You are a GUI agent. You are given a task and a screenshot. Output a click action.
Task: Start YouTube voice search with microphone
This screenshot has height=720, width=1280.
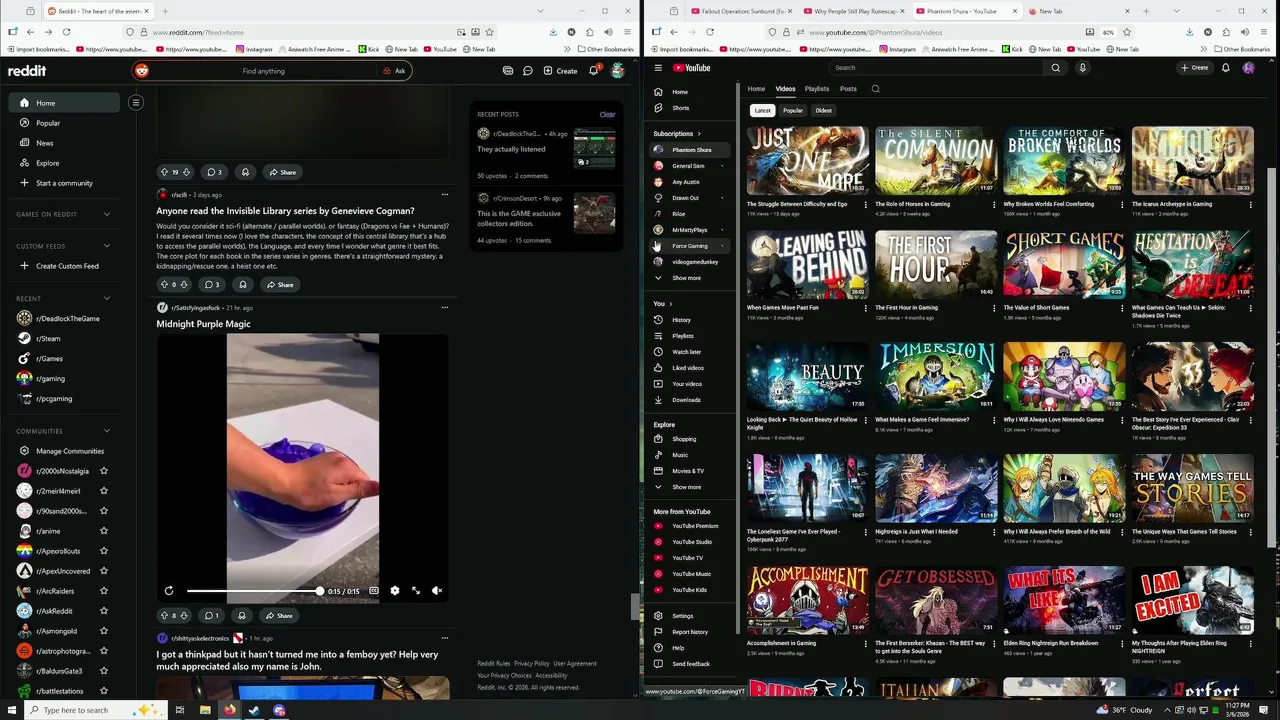pos(1082,68)
